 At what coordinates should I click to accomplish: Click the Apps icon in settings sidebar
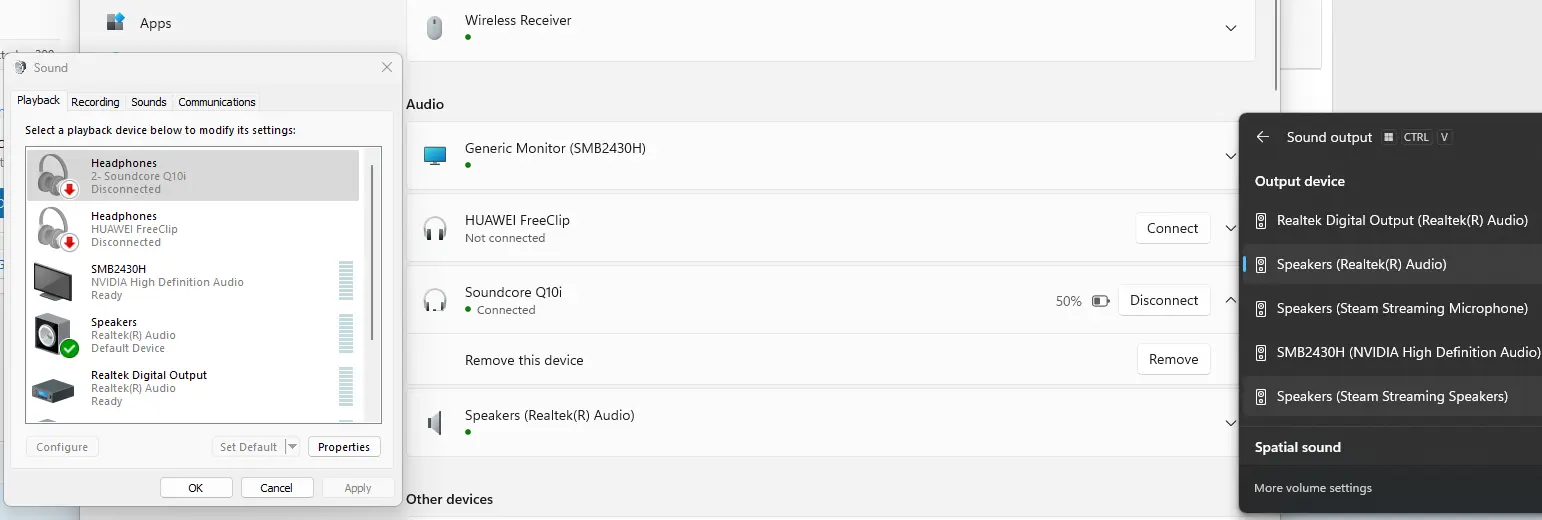116,22
